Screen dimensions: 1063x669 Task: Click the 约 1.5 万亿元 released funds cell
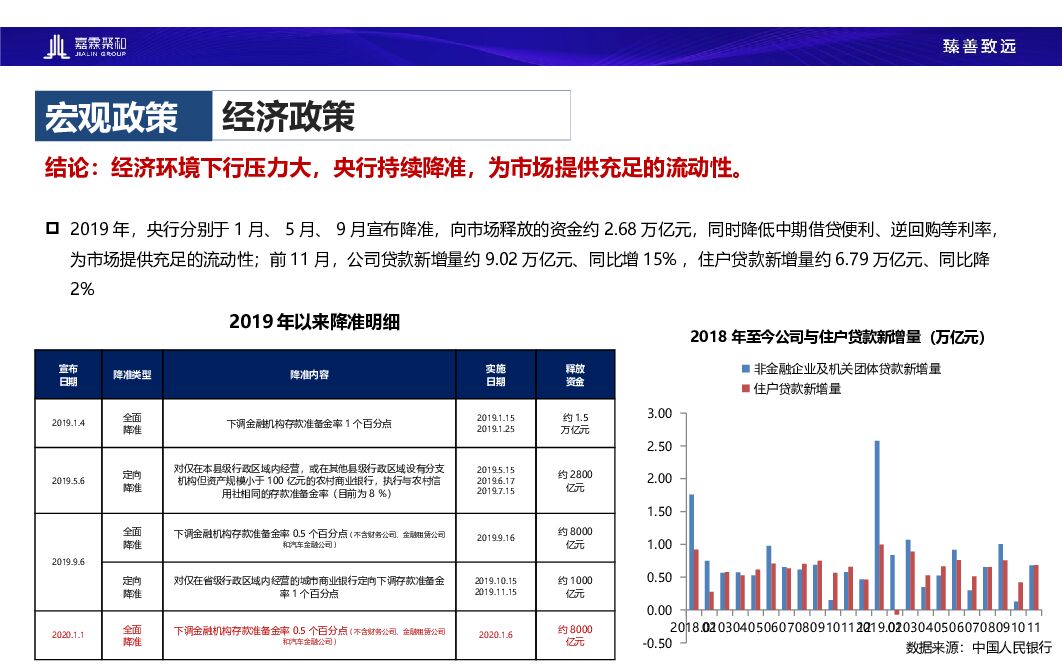(575, 423)
